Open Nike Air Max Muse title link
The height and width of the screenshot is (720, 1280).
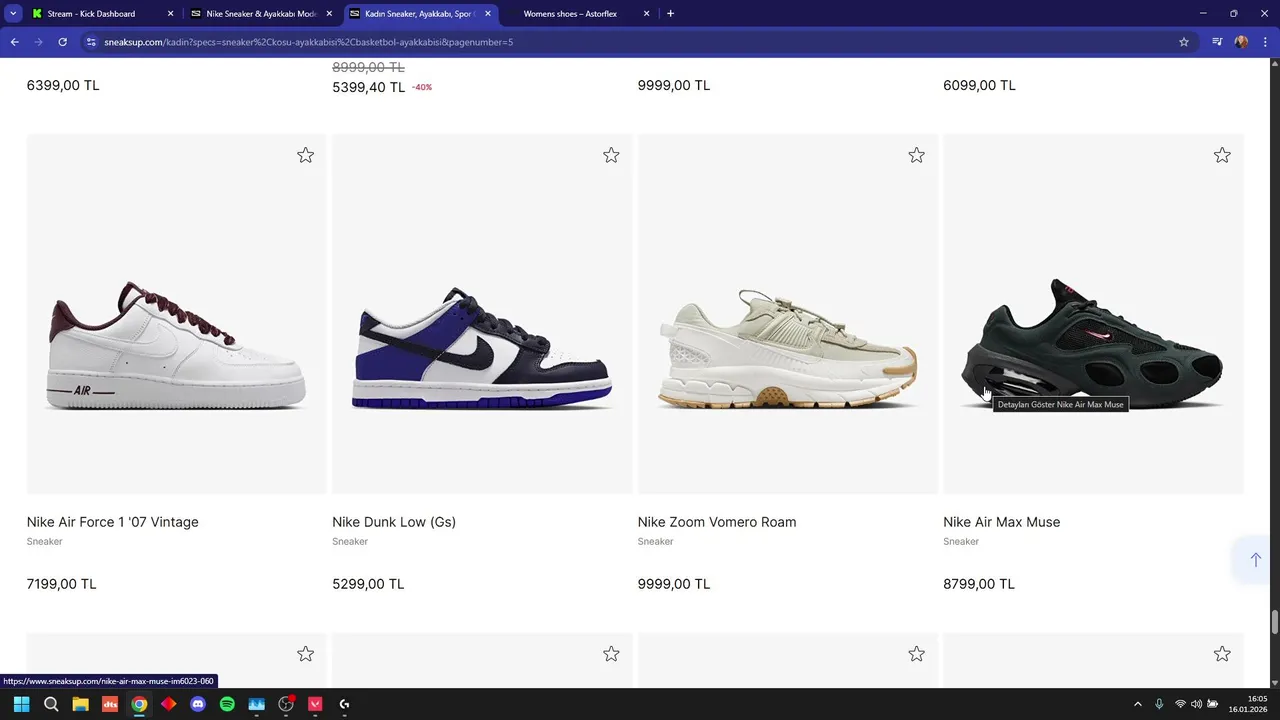(1001, 522)
